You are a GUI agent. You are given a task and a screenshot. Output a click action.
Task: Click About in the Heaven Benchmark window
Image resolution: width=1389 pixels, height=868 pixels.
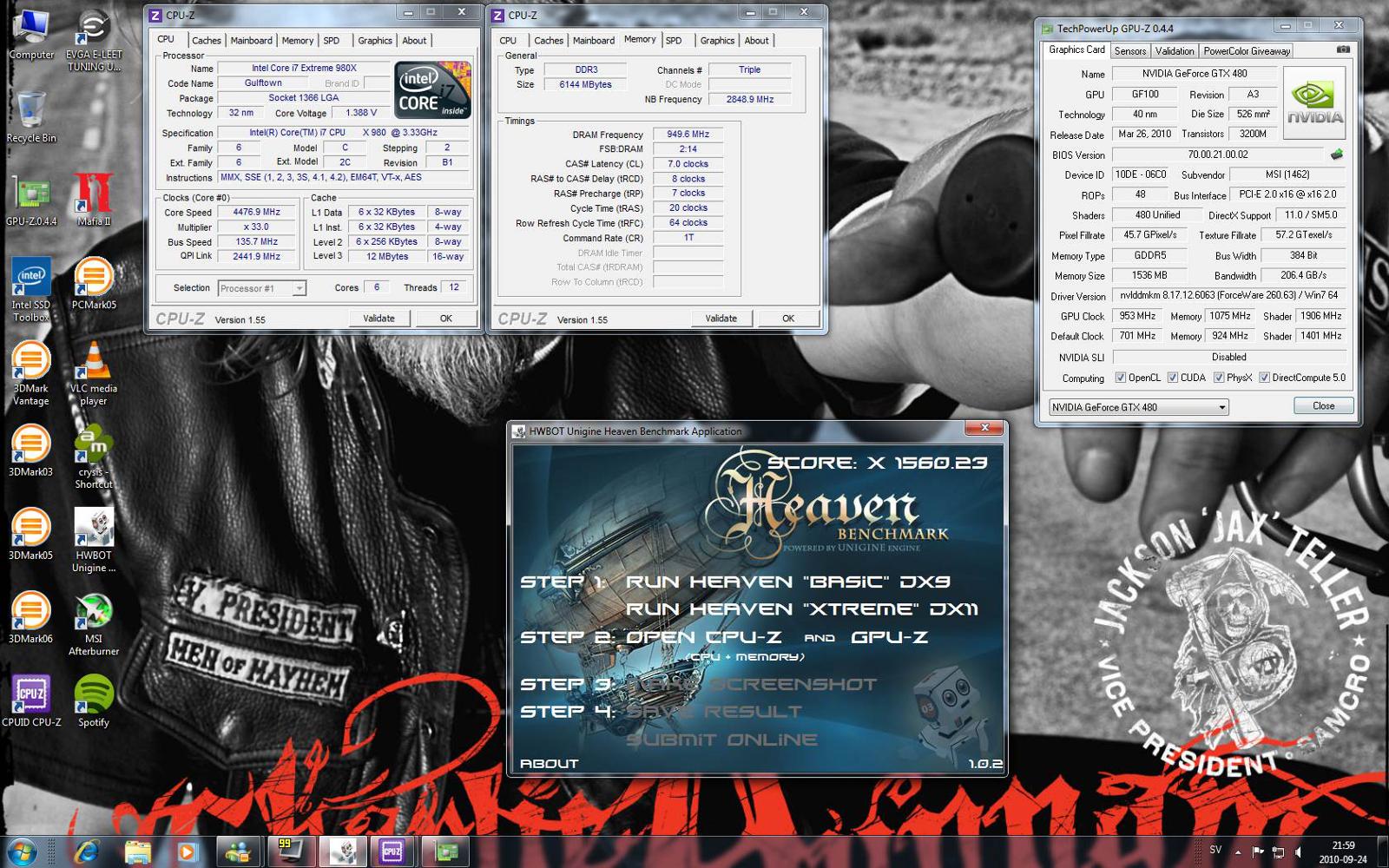point(549,764)
